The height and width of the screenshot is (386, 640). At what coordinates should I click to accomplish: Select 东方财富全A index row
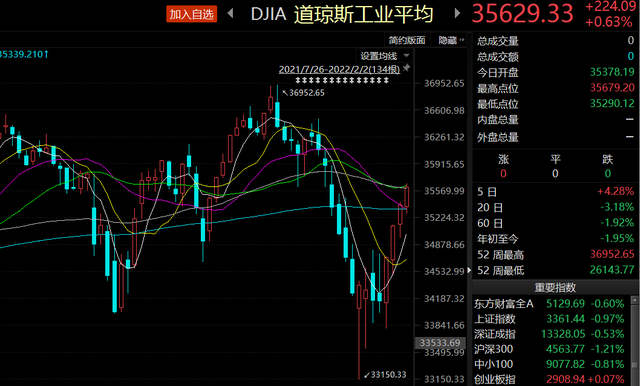click(x=549, y=304)
